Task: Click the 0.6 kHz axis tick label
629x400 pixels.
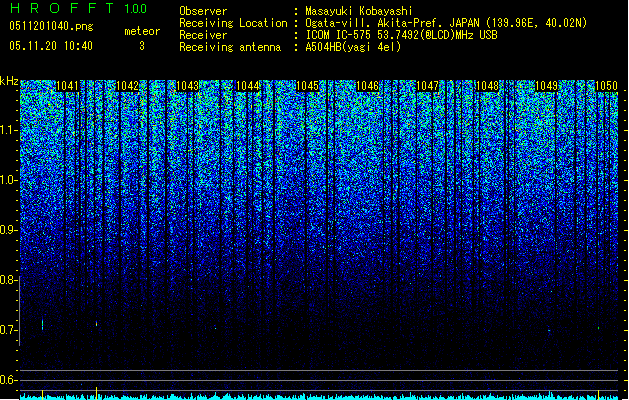Action: [x=9, y=380]
